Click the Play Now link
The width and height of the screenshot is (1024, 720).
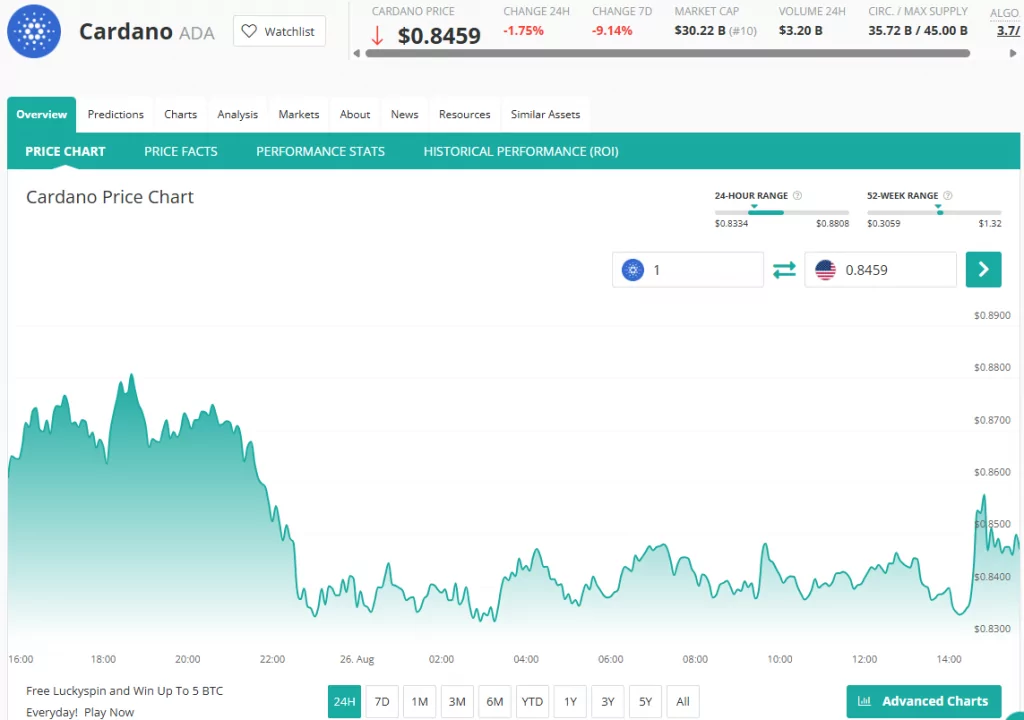(x=109, y=712)
